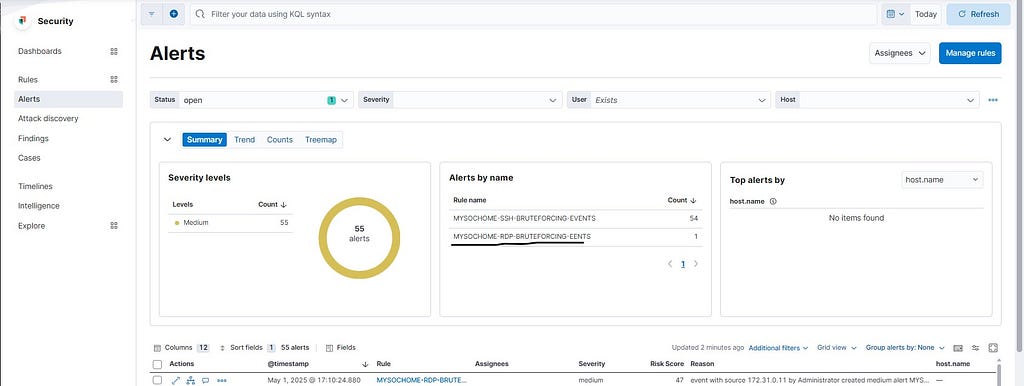Select all alerts checkbox in header
Image resolution: width=1024 pixels, height=386 pixels.
157,364
